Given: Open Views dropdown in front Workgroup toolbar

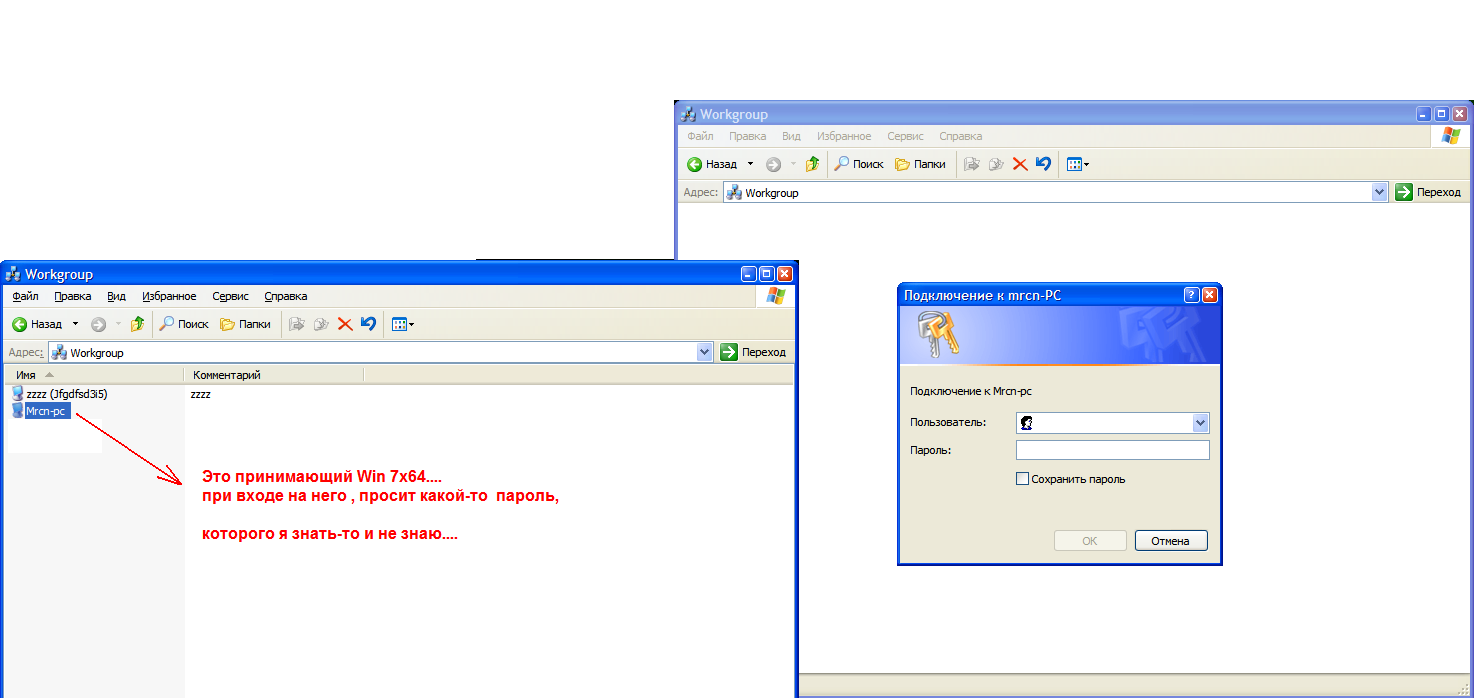Looking at the screenshot, I should 403,324.
